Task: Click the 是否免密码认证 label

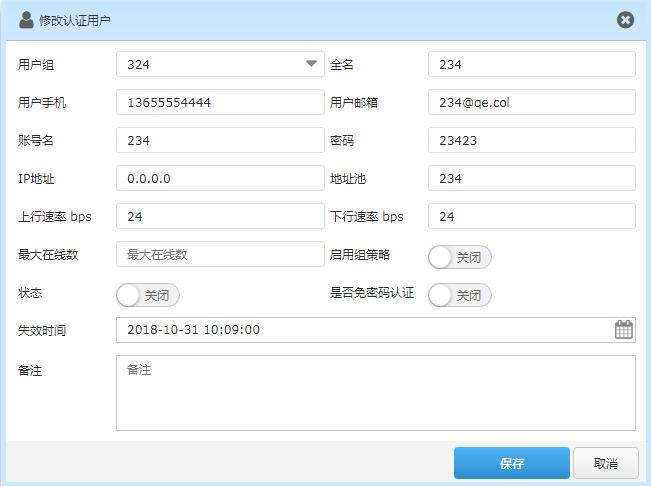Action: tap(372, 293)
